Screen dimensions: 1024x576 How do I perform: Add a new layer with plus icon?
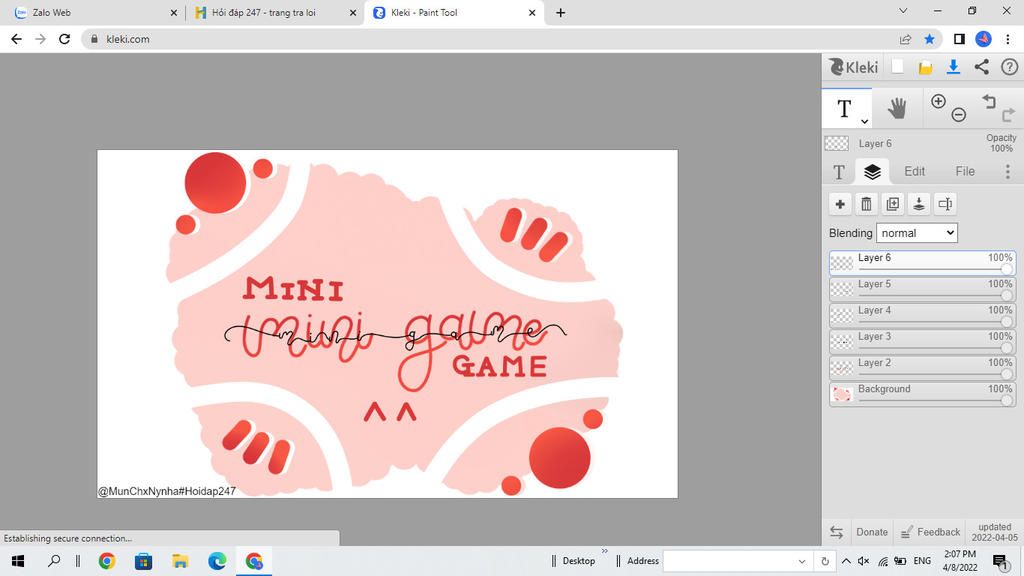coord(840,204)
